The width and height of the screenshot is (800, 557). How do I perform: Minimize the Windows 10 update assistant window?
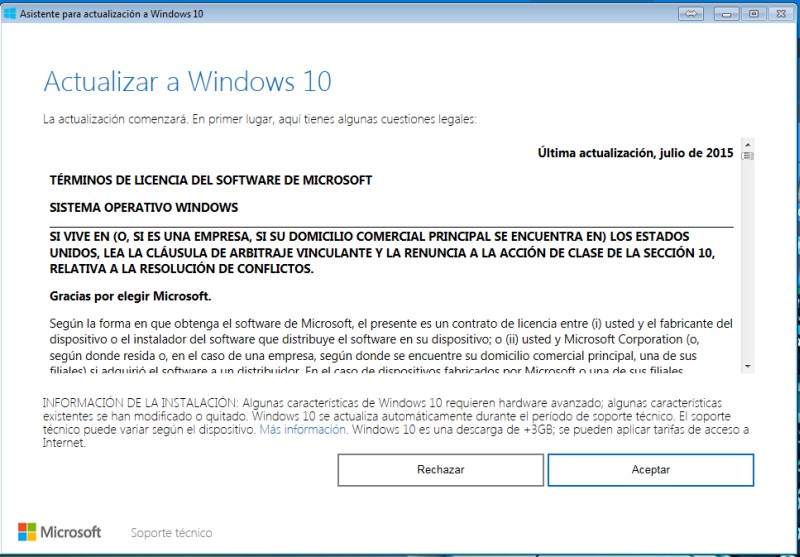point(727,13)
